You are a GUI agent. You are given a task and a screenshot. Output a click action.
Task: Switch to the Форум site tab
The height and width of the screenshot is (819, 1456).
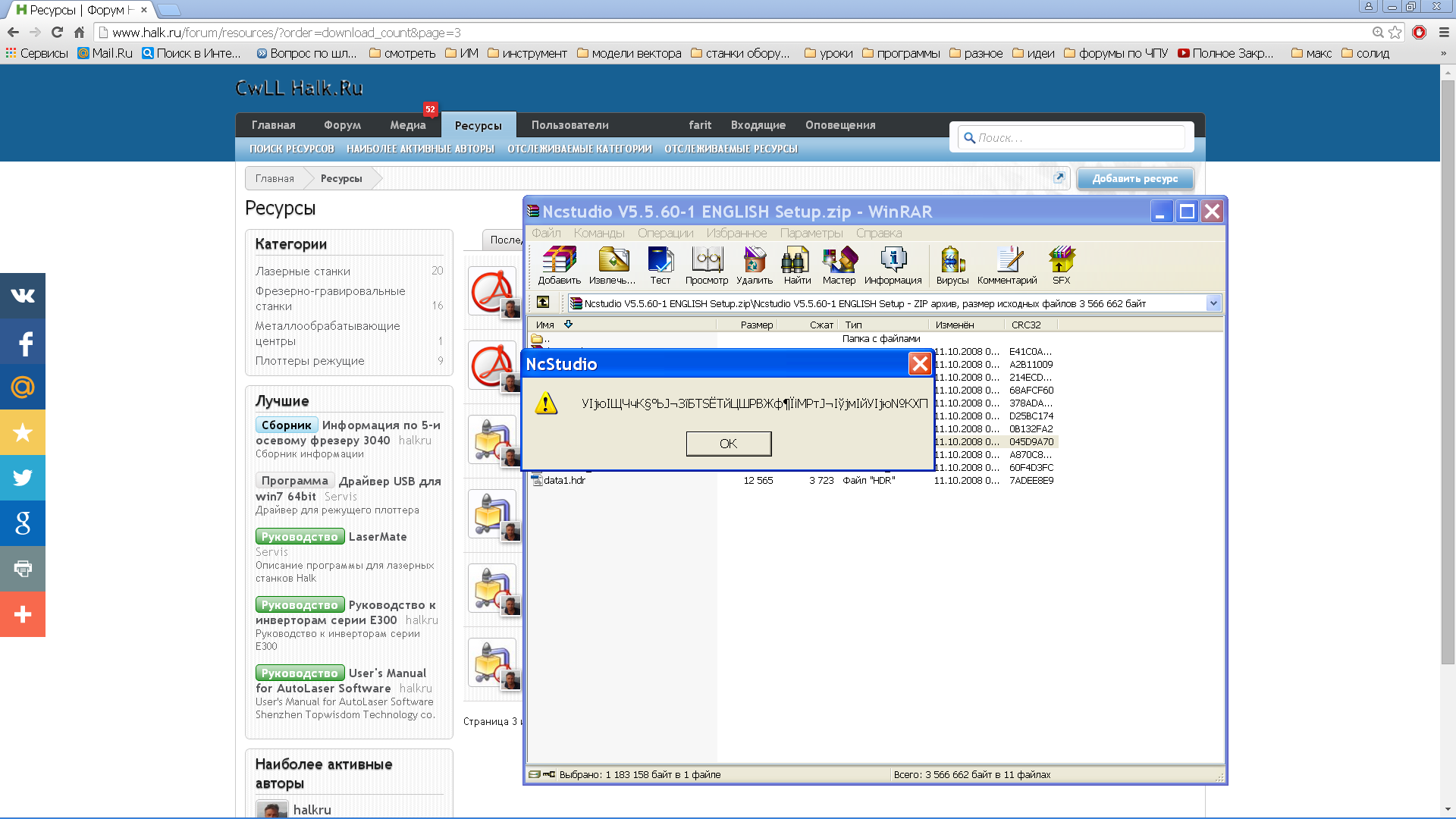(342, 125)
